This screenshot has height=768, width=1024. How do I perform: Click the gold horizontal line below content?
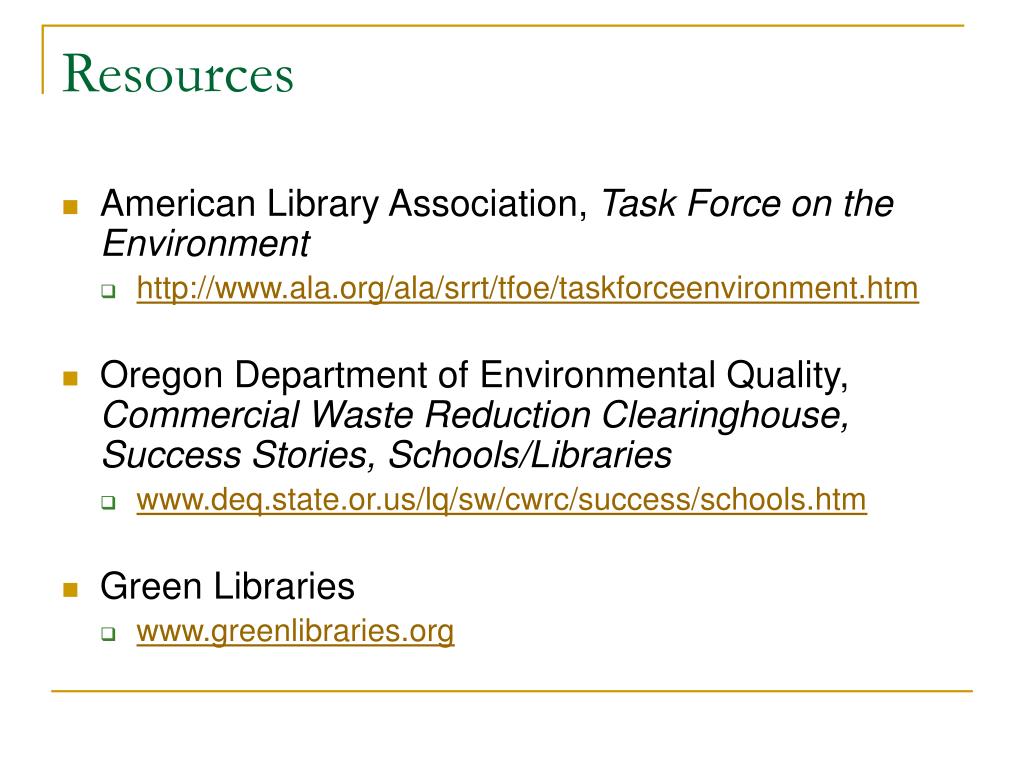pos(512,690)
